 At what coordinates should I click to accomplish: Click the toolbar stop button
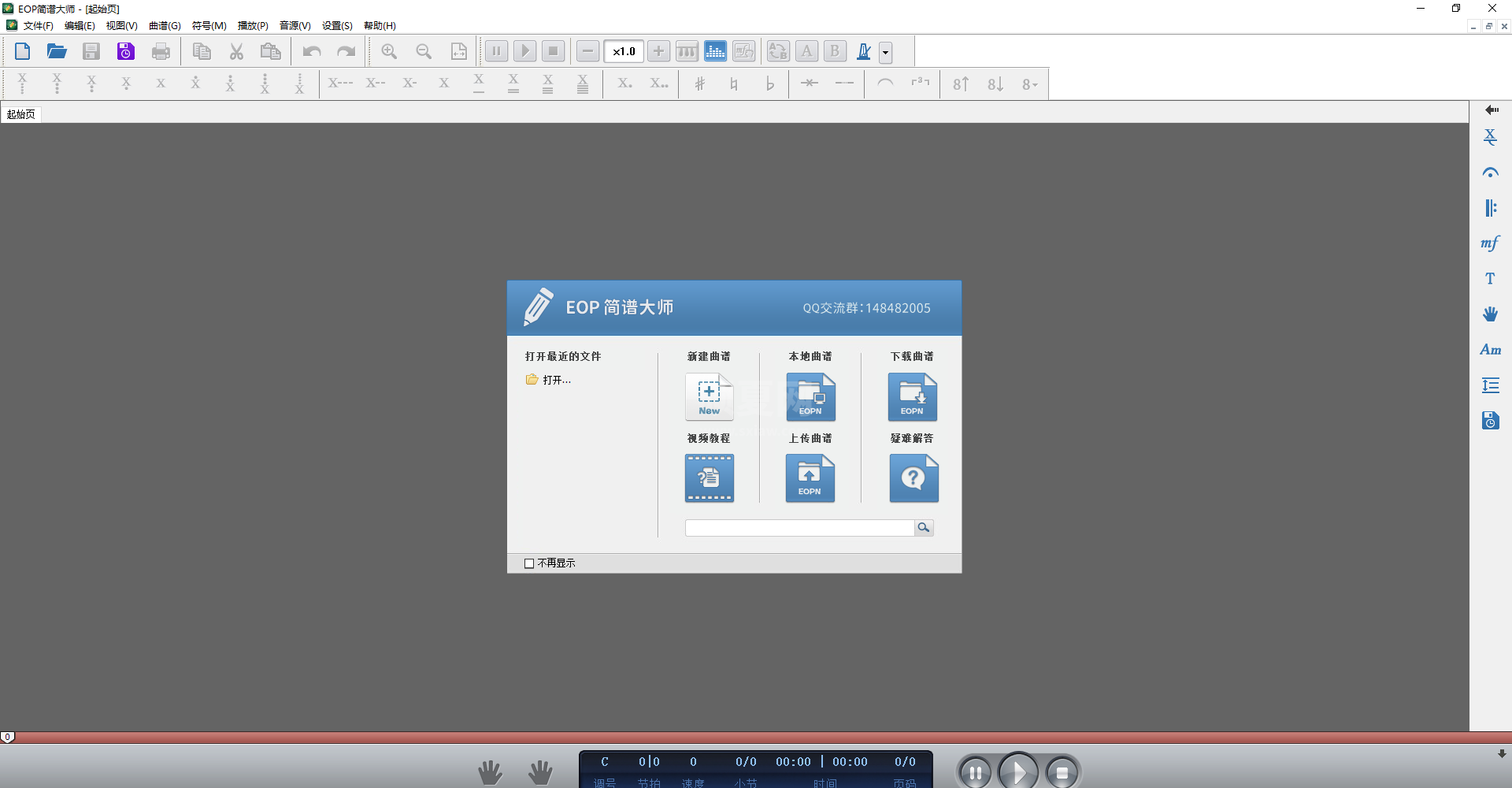point(553,52)
